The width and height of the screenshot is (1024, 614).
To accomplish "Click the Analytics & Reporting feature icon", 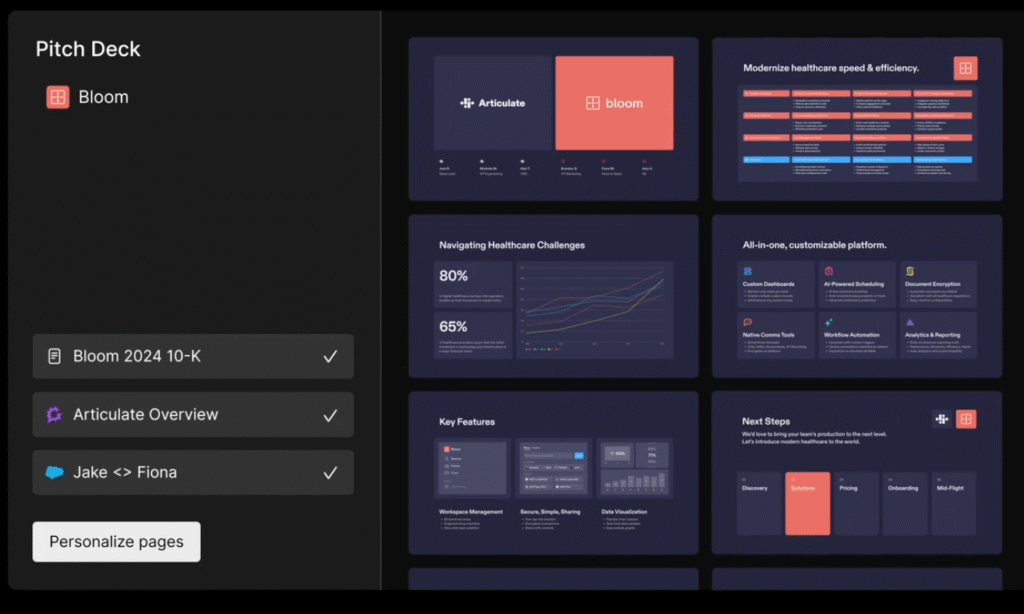I will coord(910,322).
